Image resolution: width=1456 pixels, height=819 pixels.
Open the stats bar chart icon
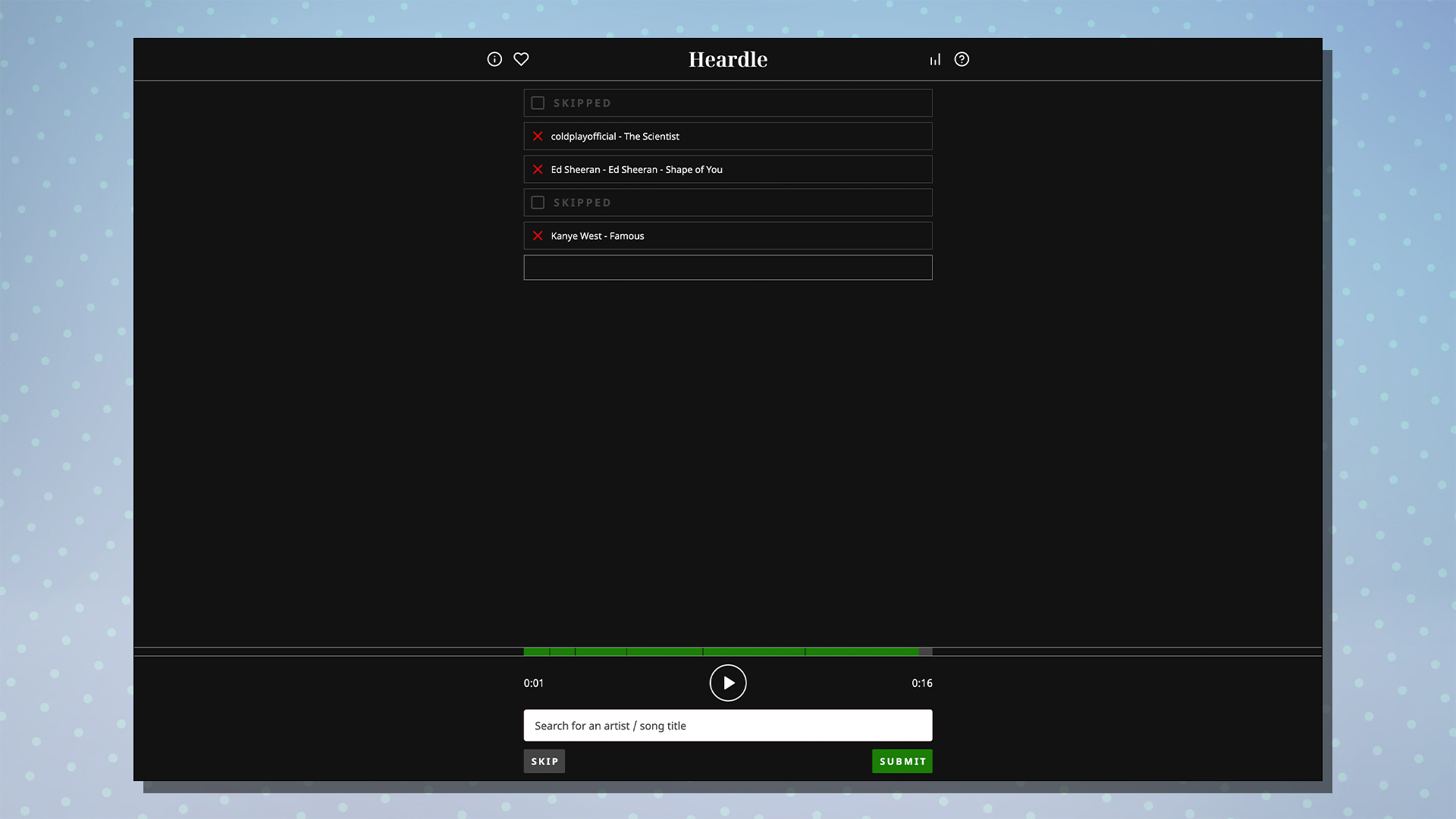click(x=935, y=59)
